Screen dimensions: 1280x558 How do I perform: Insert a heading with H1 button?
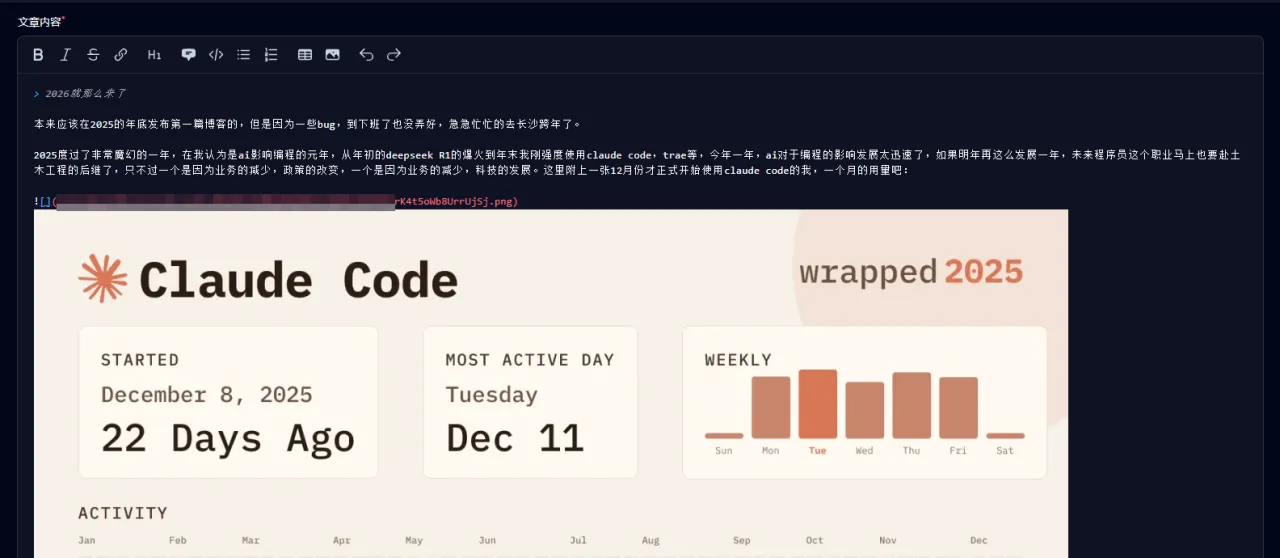(154, 55)
